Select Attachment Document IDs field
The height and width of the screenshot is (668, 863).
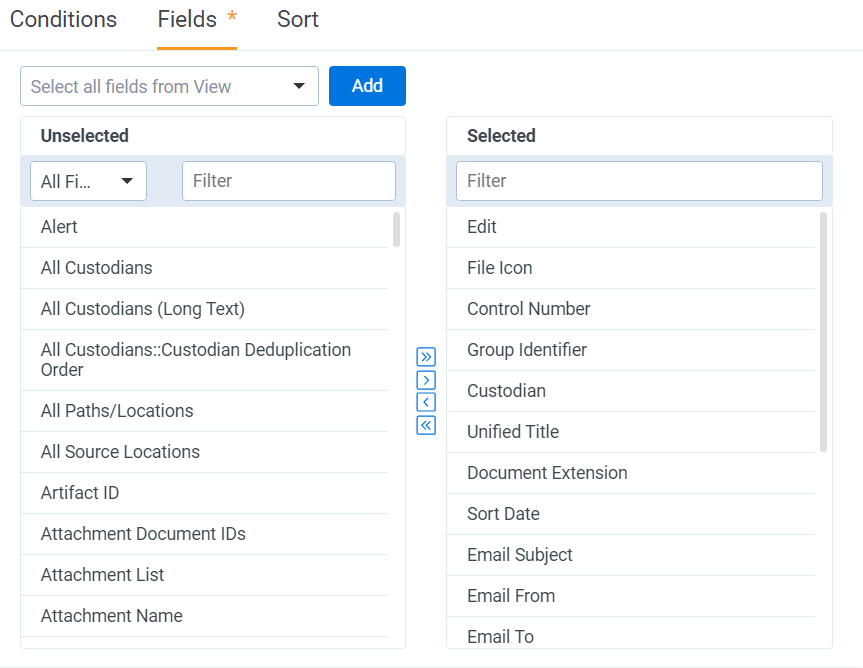click(204, 534)
